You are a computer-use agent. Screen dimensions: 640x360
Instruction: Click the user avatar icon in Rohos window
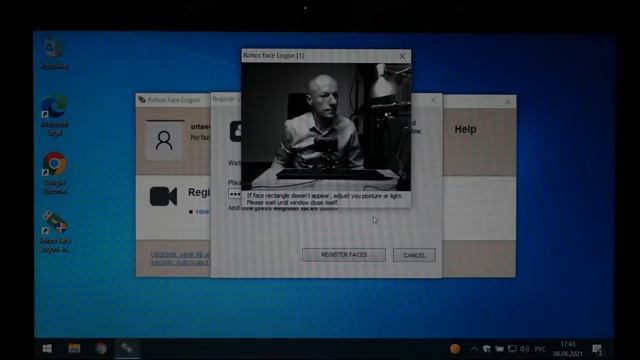(x=164, y=140)
